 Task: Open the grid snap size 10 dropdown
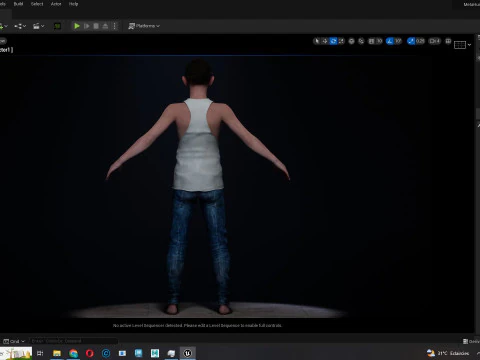point(379,41)
